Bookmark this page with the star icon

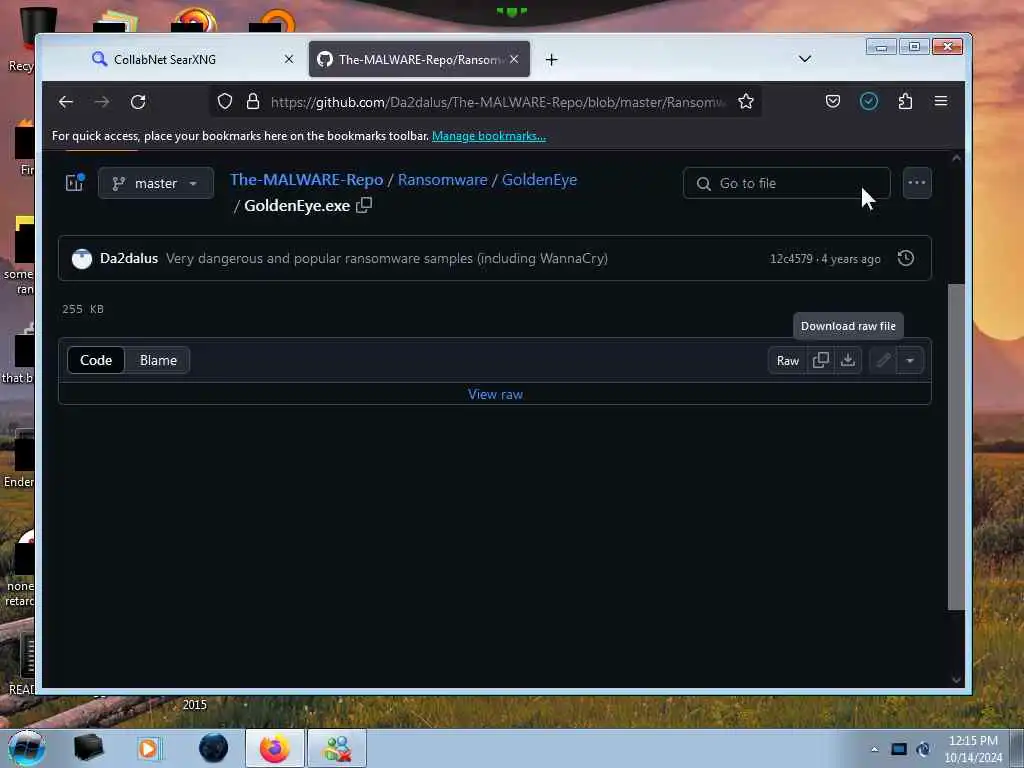pyautogui.click(x=746, y=101)
